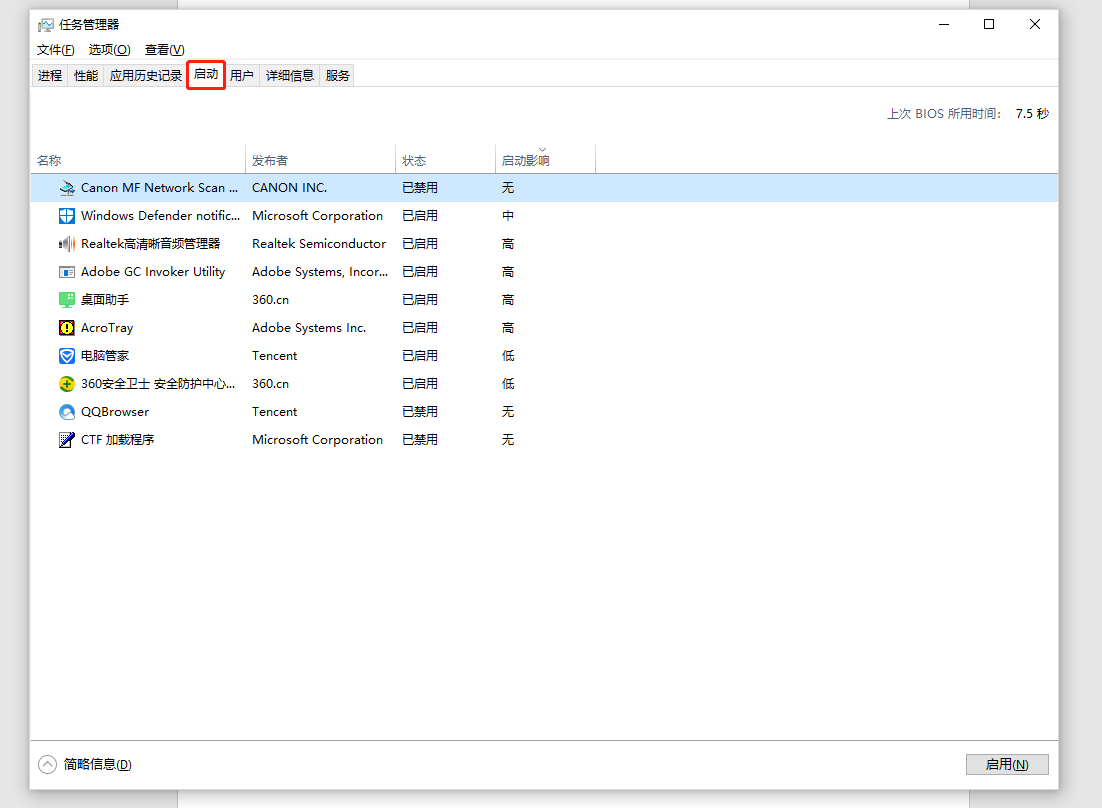Click the 启用 button

[1006, 764]
